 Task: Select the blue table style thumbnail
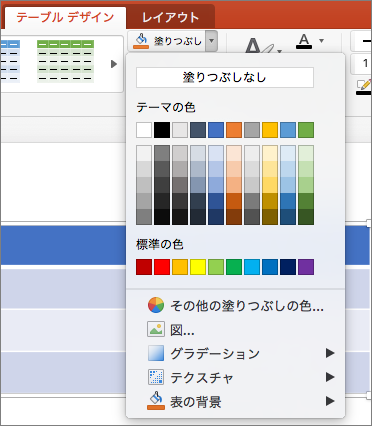tap(10, 61)
